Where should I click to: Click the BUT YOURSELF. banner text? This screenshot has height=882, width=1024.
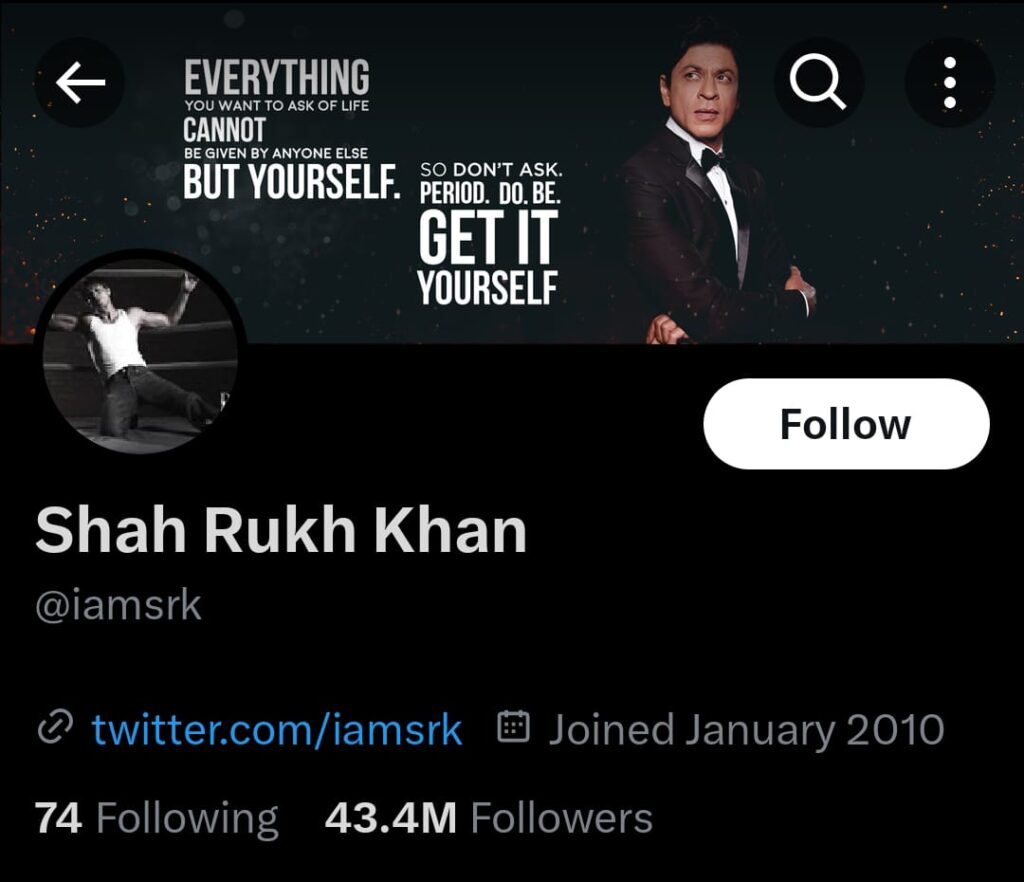(291, 180)
